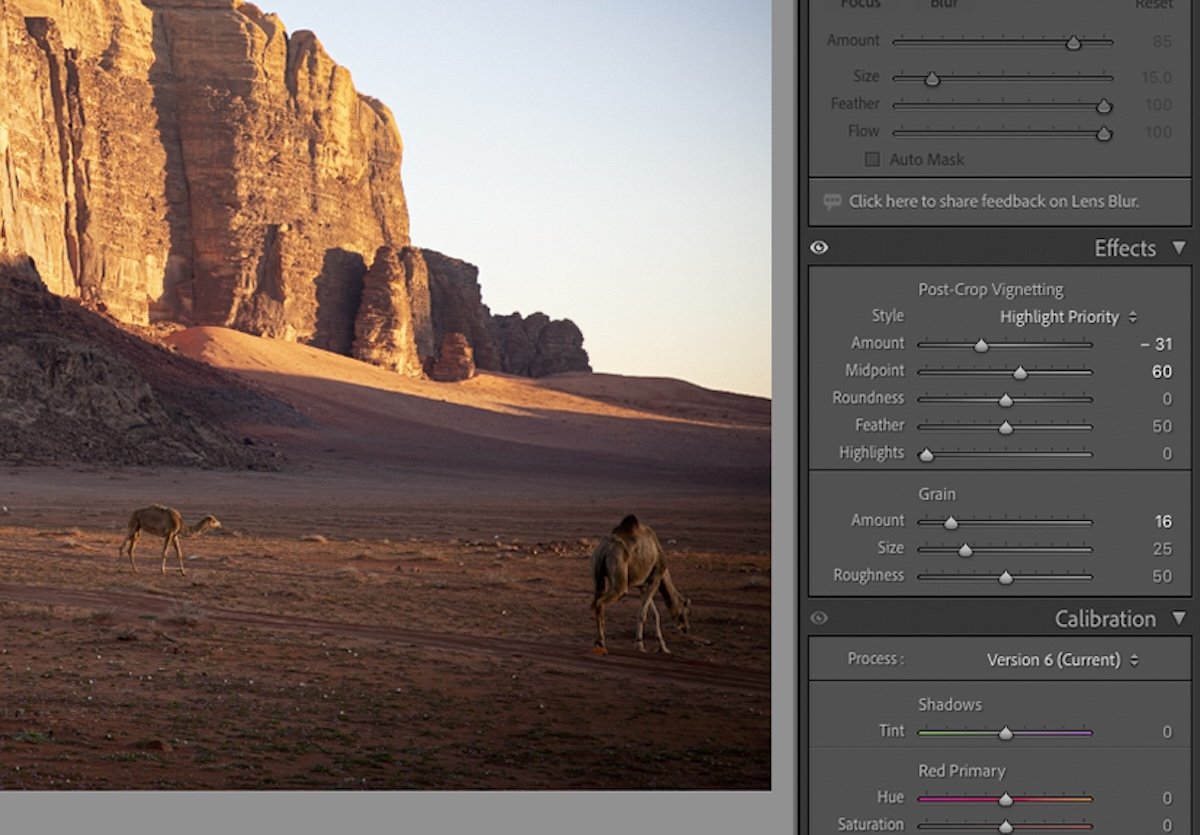Click the vignette Midpoint slider handle
This screenshot has width=1200, height=835.
tap(1019, 371)
